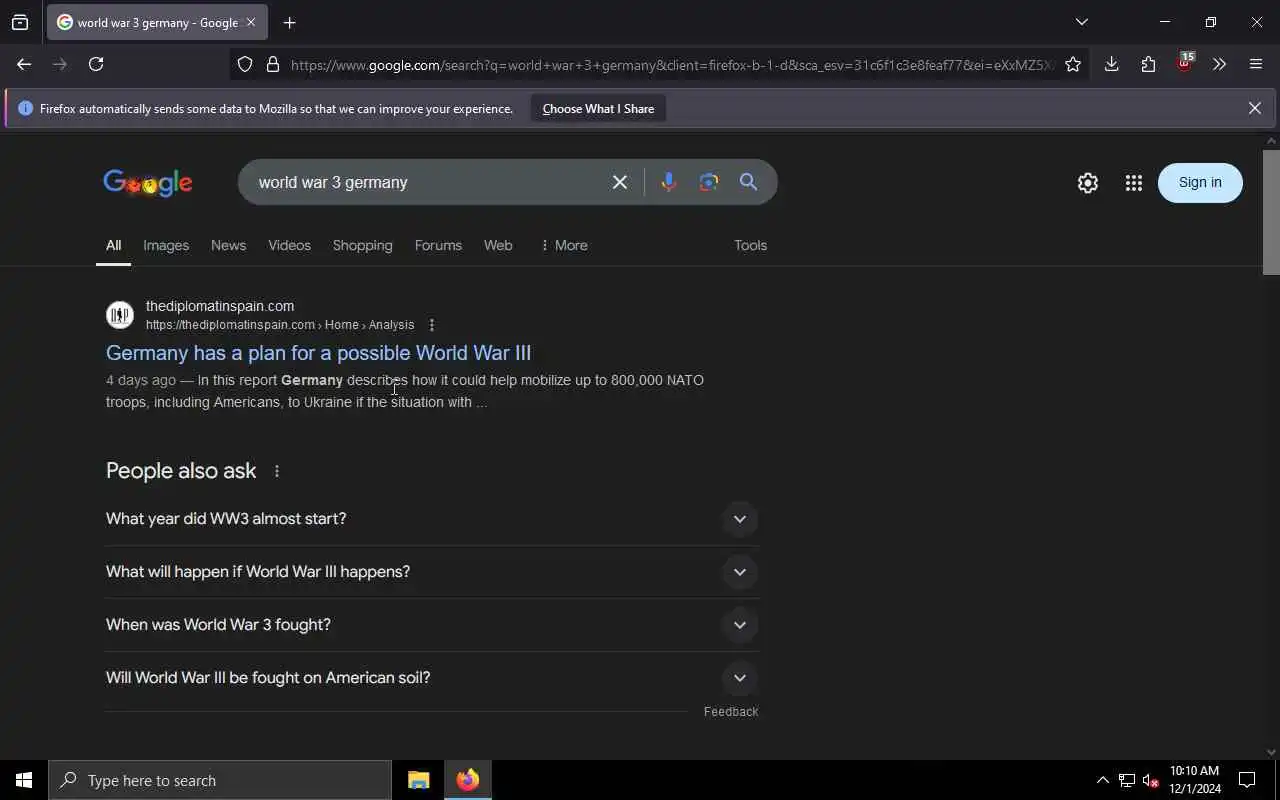Open the Windows notification center
Screen dimensions: 1280x800
click(x=1248, y=780)
